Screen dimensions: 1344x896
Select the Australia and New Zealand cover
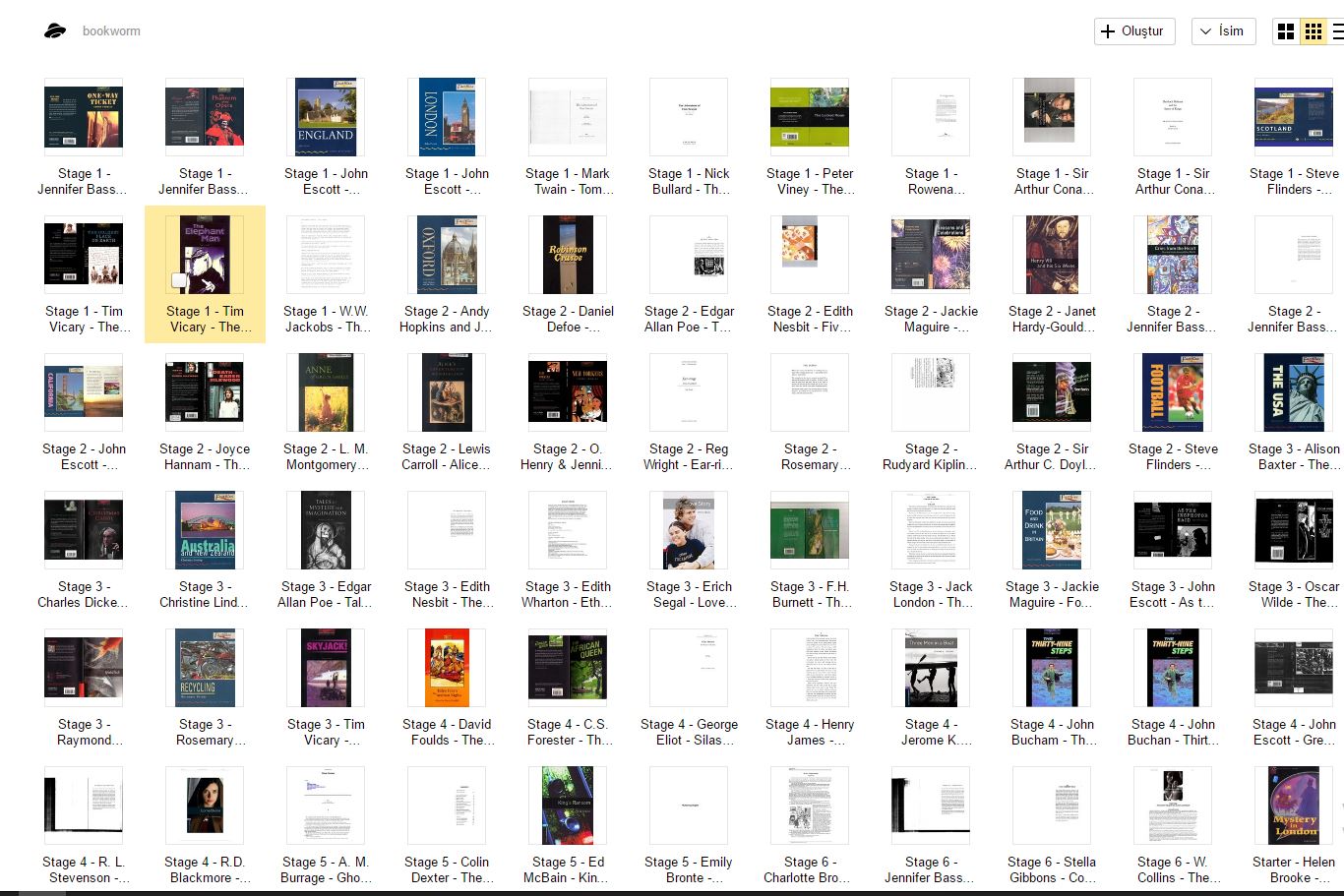(205, 530)
